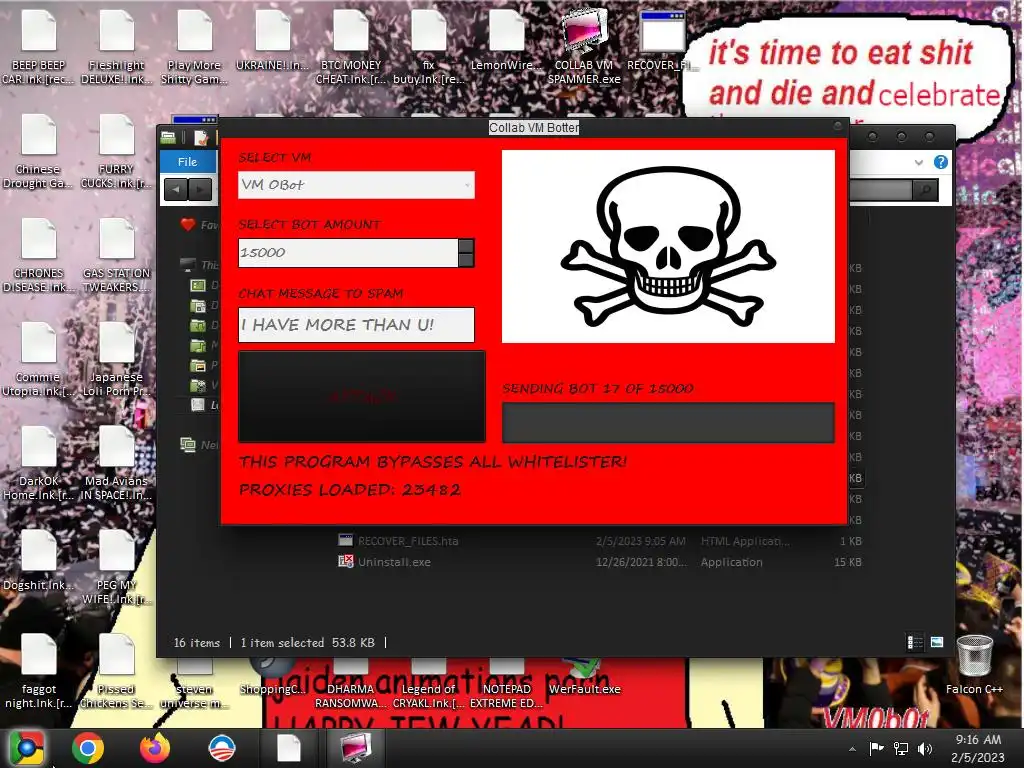1024x768 pixels.
Task: Open BTC MONEY CHEAT desktop shortcut
Action: (x=351, y=48)
